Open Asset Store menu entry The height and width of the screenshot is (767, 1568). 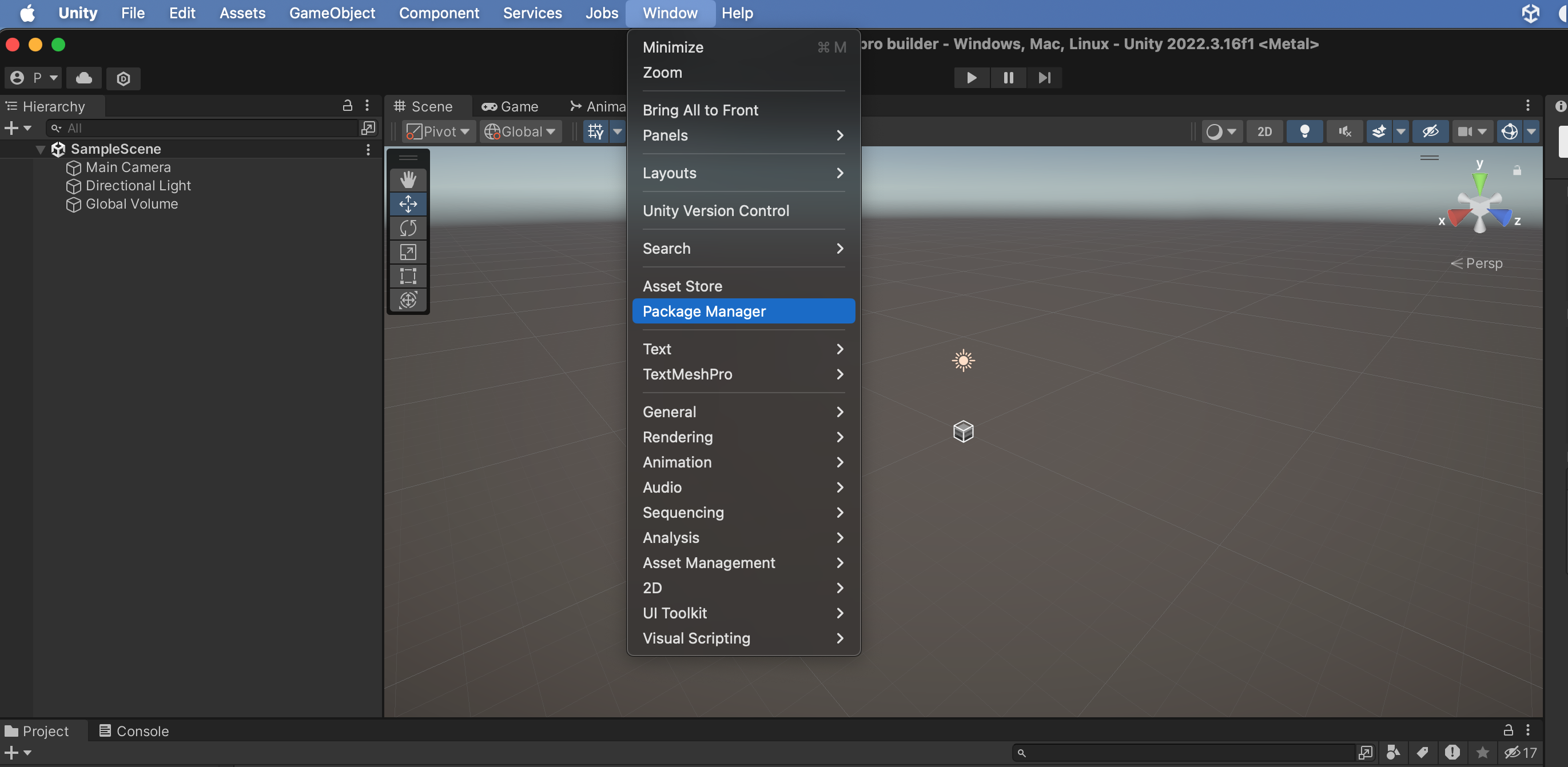(682, 286)
